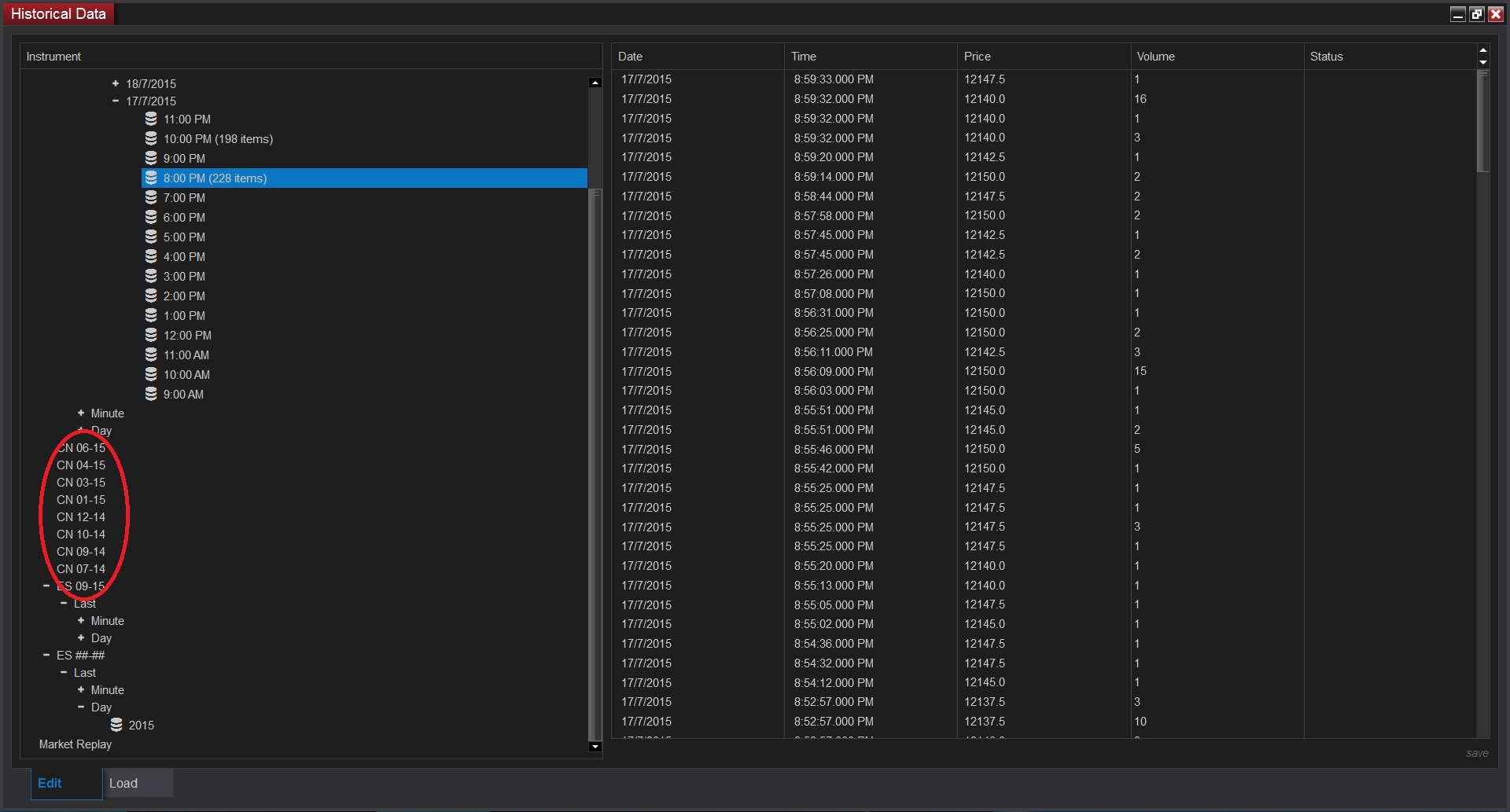Screen dimensions: 1510x812
Task: Select the CN 09-14 instrument
Action: pyautogui.click(x=81, y=551)
